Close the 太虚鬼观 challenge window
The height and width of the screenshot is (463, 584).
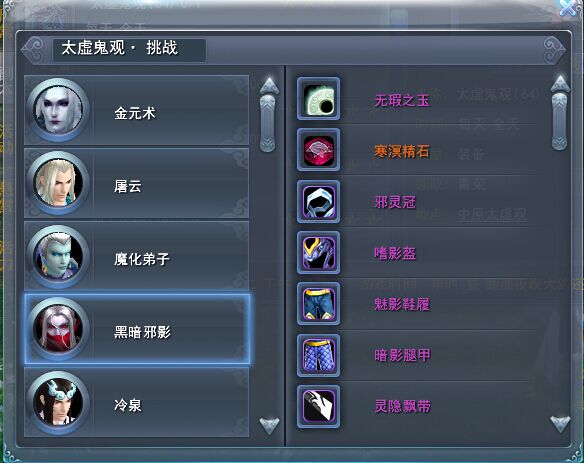tap(569, 7)
